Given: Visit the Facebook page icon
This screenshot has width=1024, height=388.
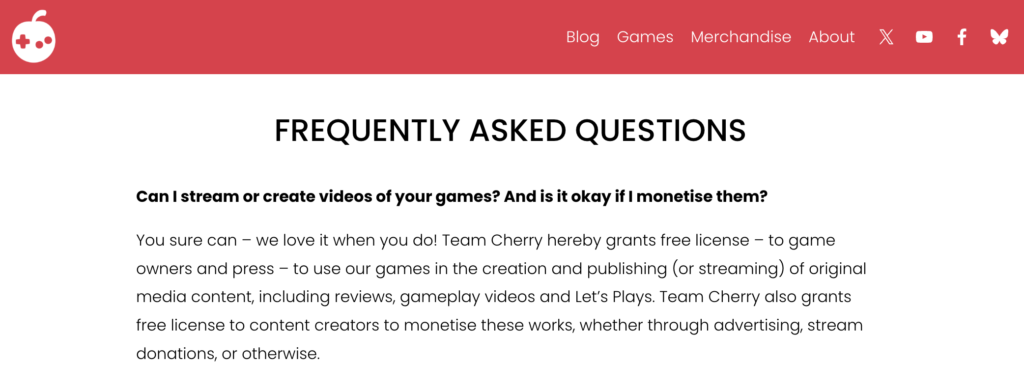Looking at the screenshot, I should pos(961,37).
